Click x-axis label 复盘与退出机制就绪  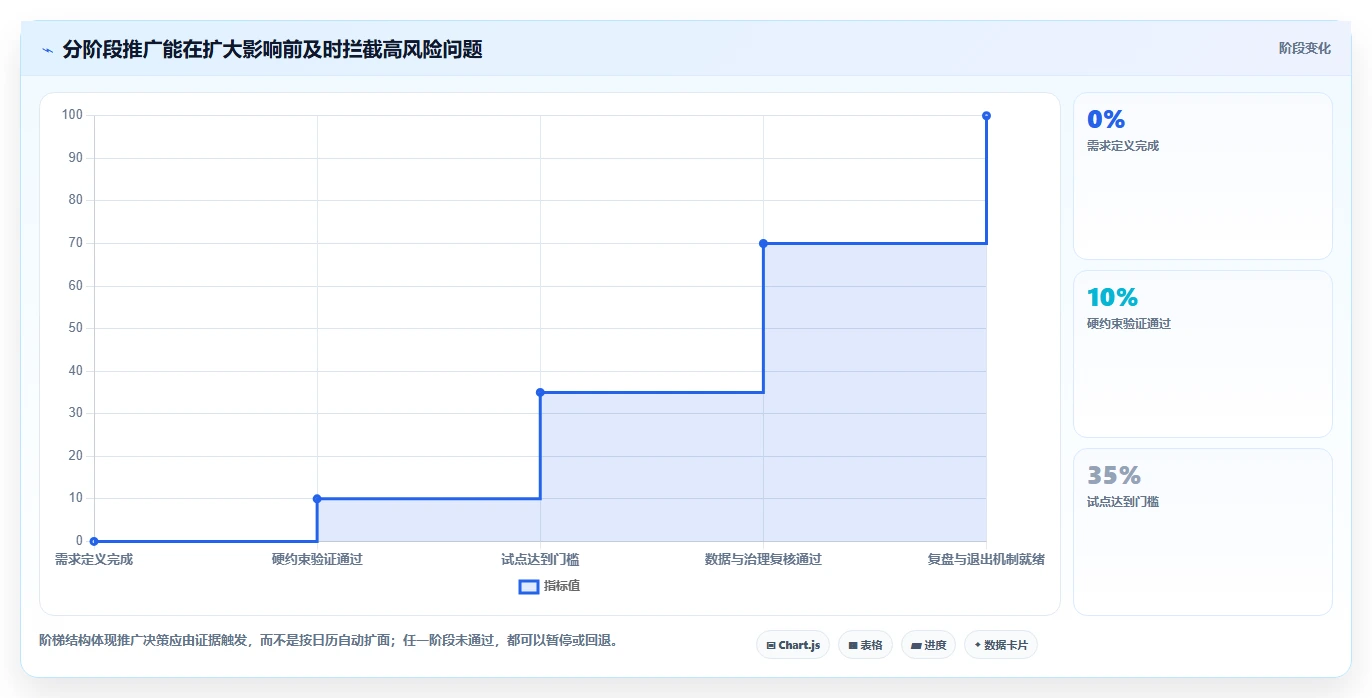pos(986,560)
